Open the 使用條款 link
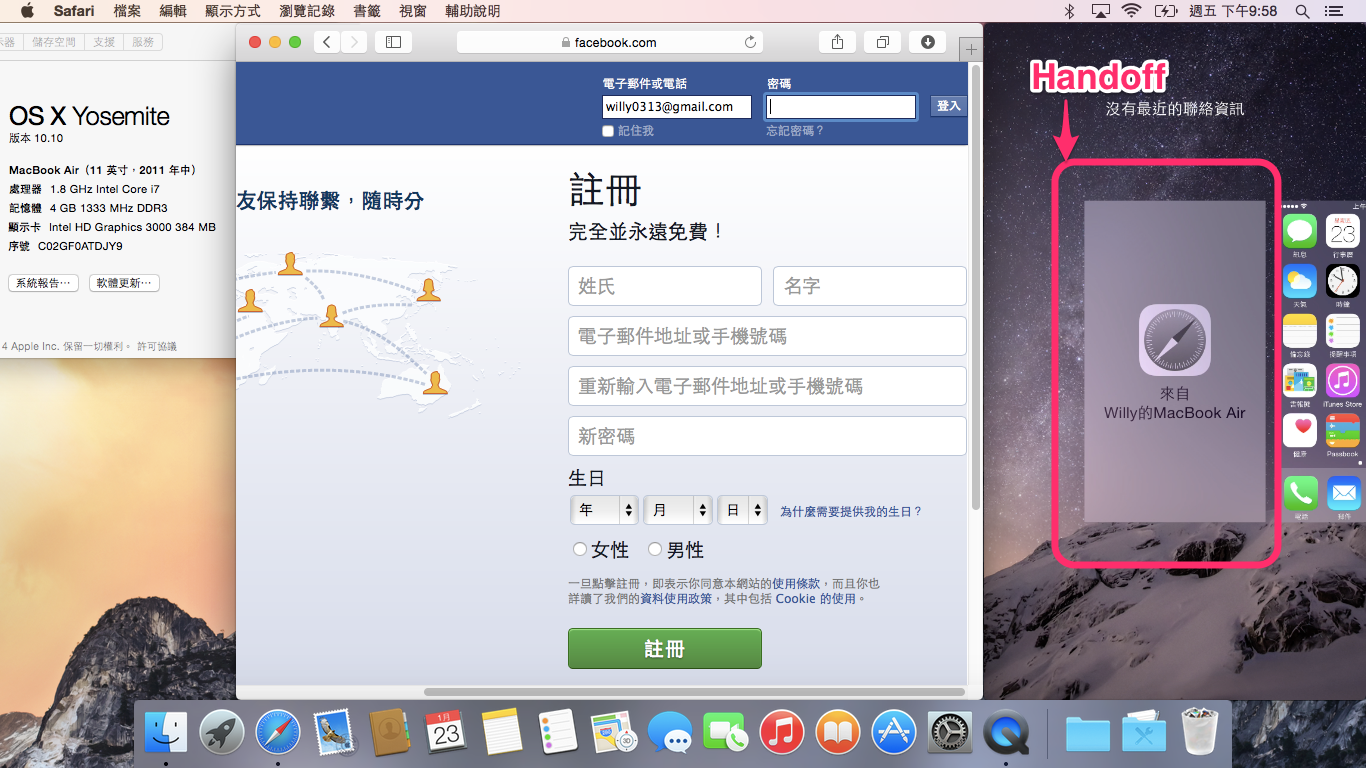 [x=796, y=583]
